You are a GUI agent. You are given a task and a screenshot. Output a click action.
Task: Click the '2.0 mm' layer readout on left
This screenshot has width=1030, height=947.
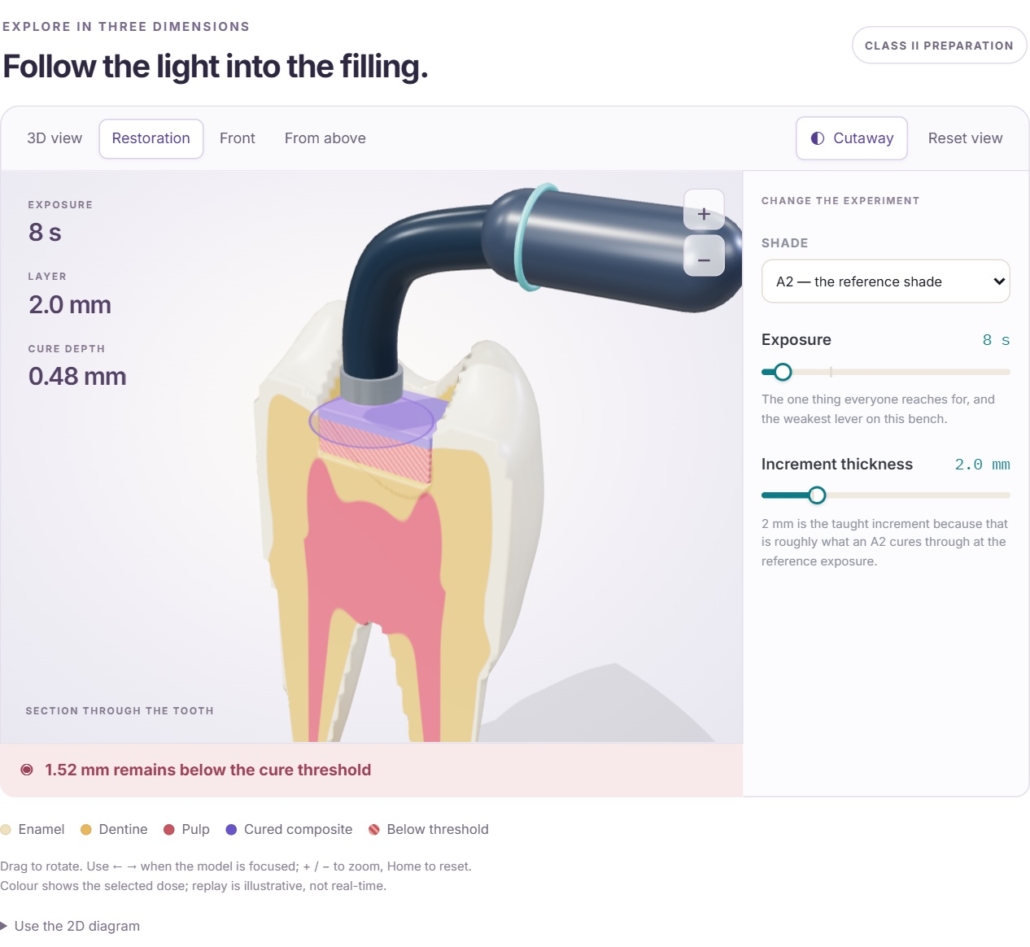(70, 305)
